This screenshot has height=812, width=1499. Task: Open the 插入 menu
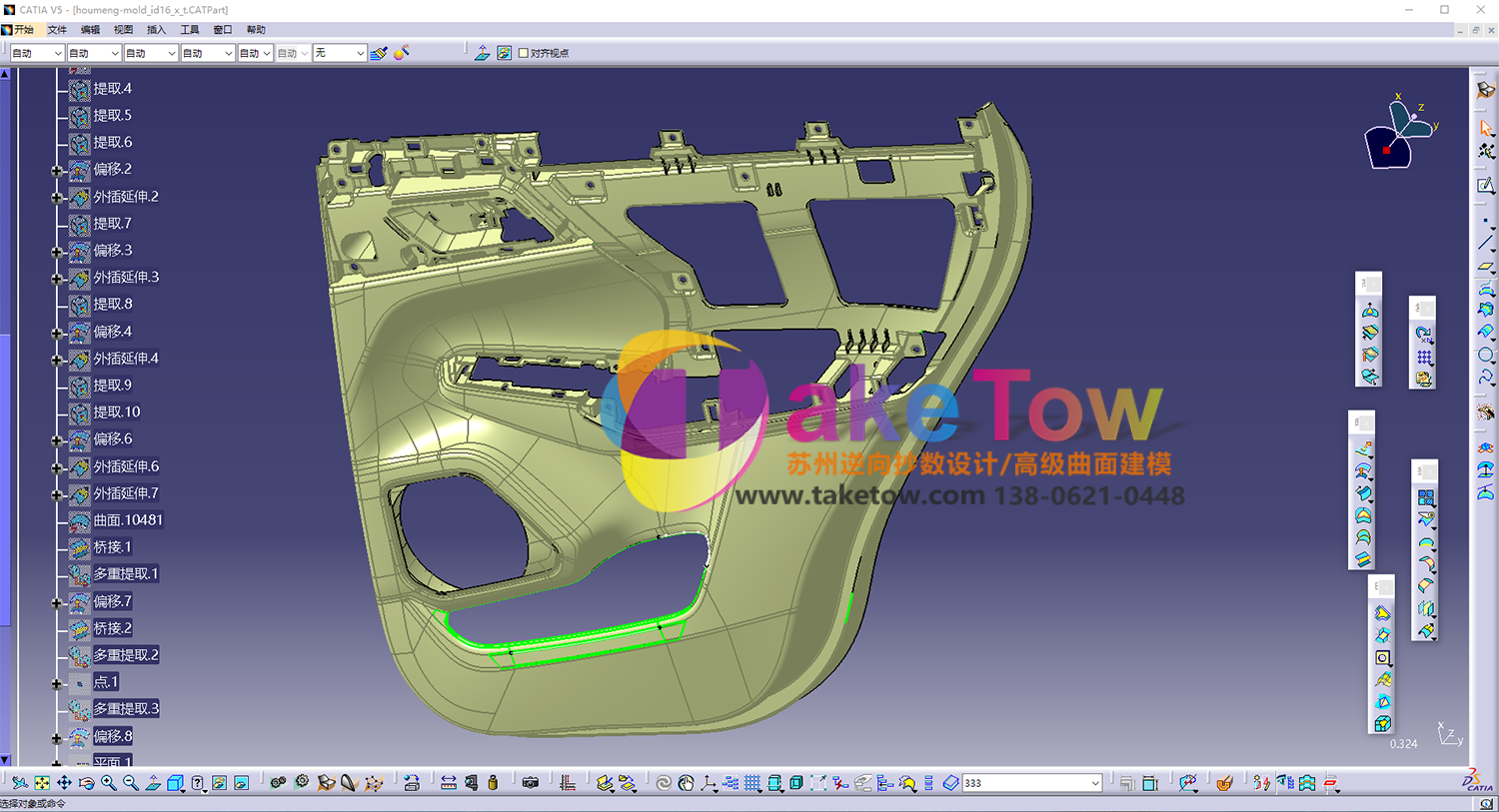(156, 30)
